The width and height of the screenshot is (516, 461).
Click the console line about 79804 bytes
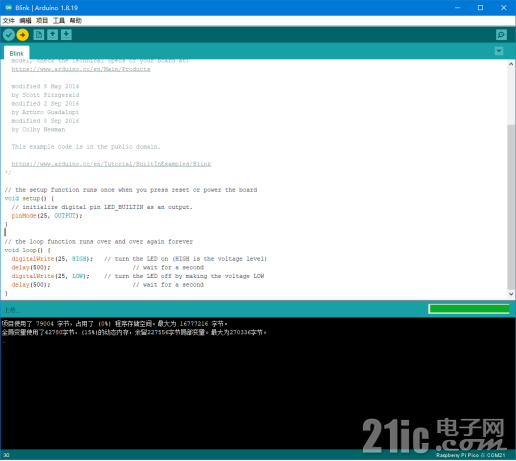point(115,324)
